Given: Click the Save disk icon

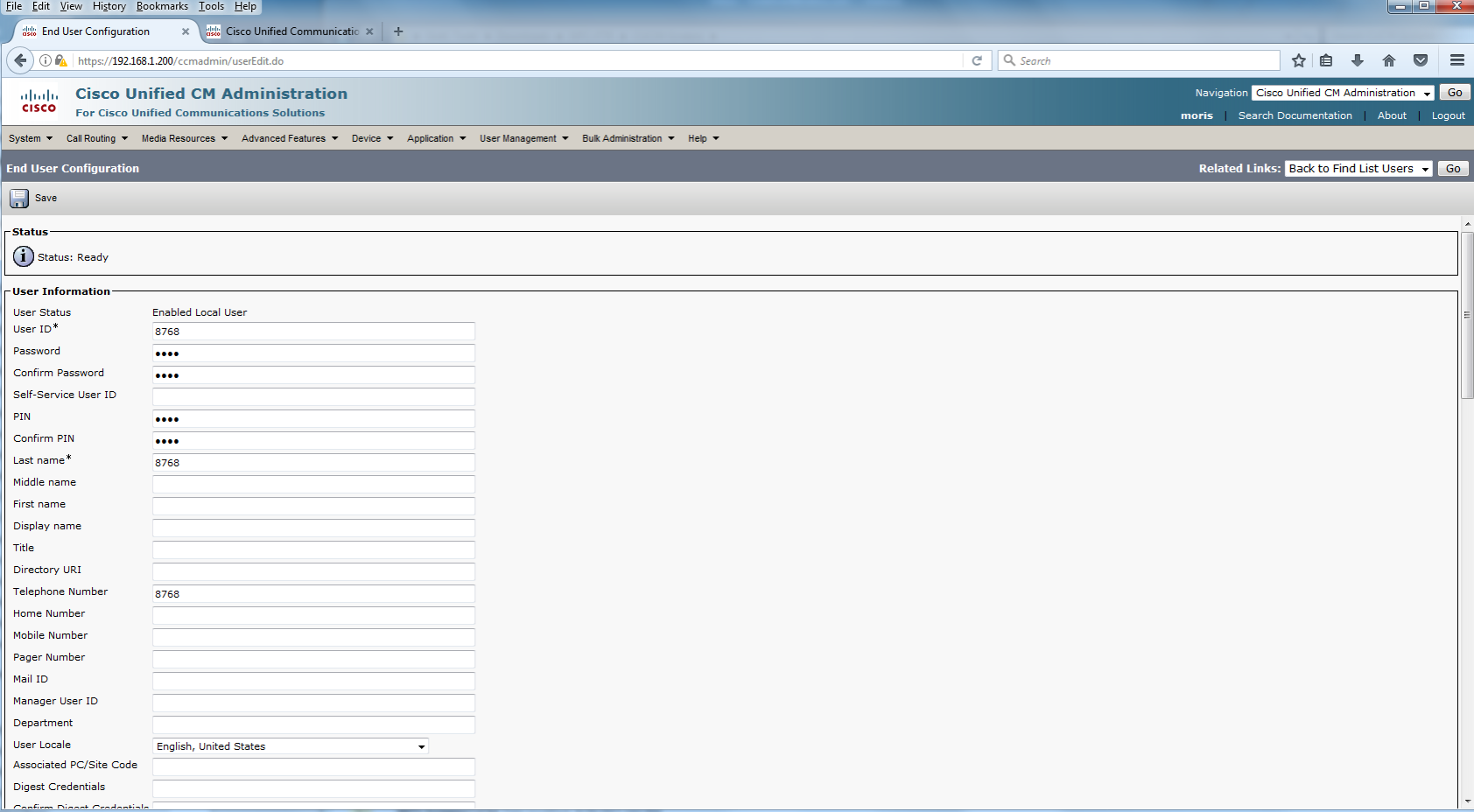Looking at the screenshot, I should point(19,199).
